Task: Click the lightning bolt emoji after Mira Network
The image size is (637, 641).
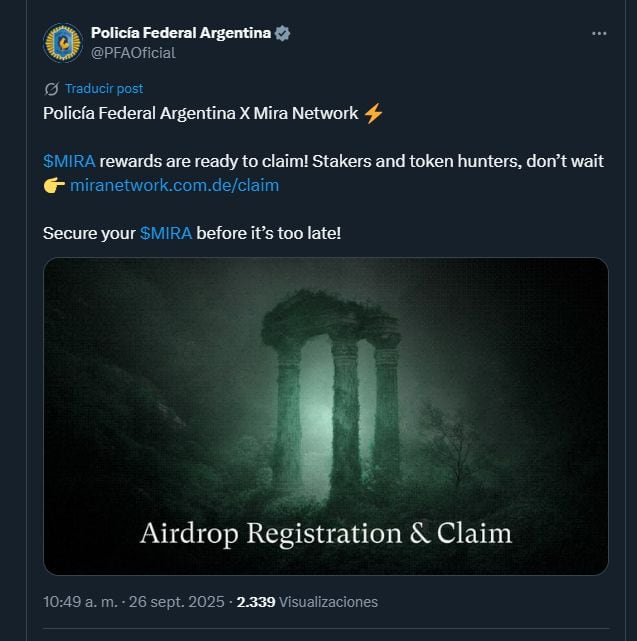Action: (373, 114)
